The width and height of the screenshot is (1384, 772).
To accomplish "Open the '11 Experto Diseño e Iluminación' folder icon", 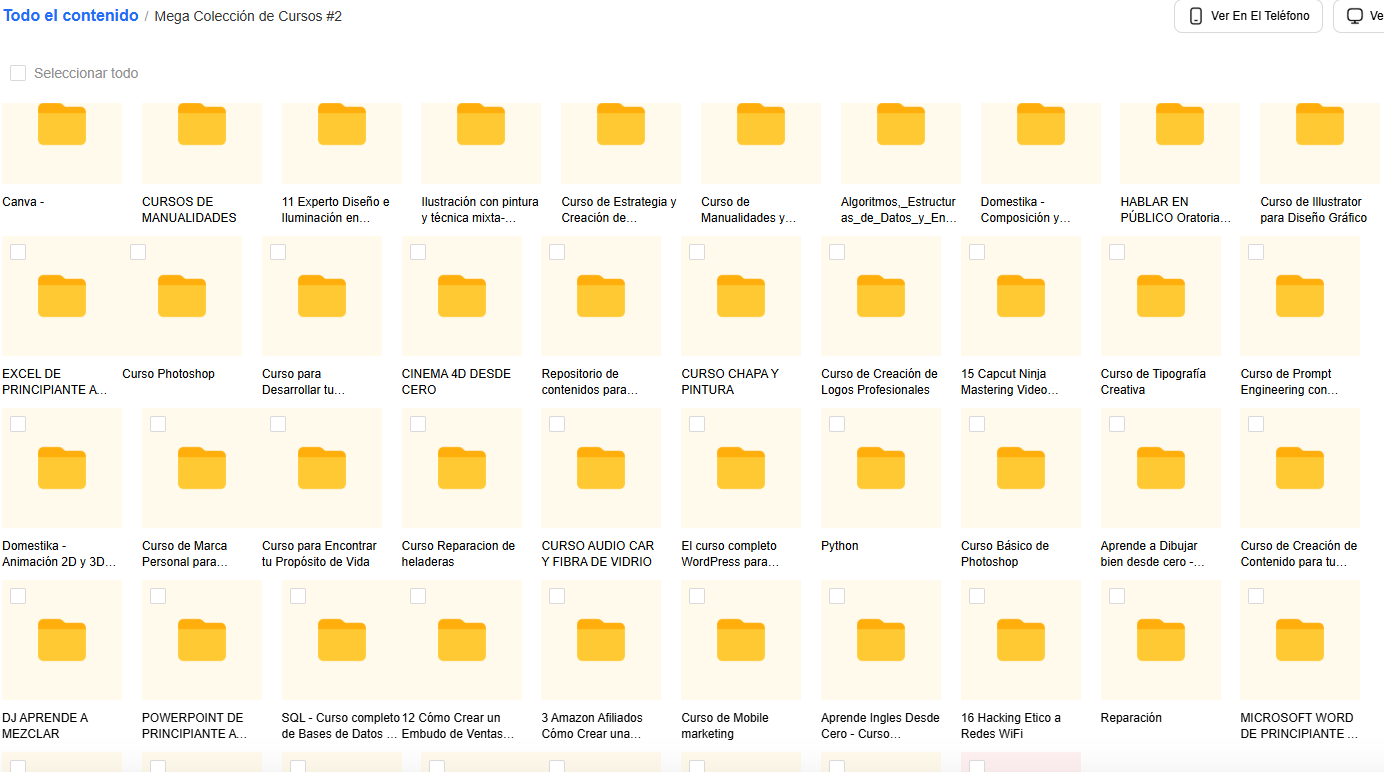I will tap(342, 124).
